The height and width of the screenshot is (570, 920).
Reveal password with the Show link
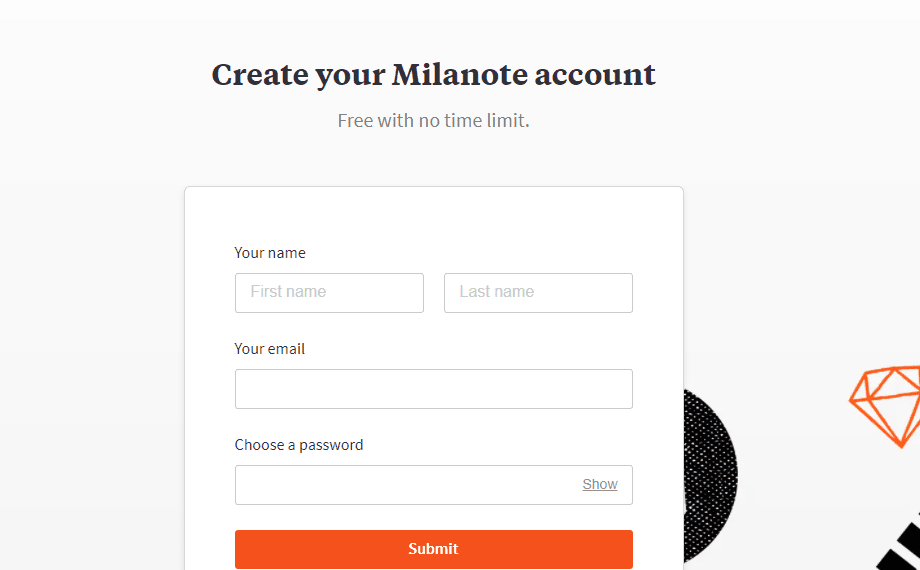600,484
